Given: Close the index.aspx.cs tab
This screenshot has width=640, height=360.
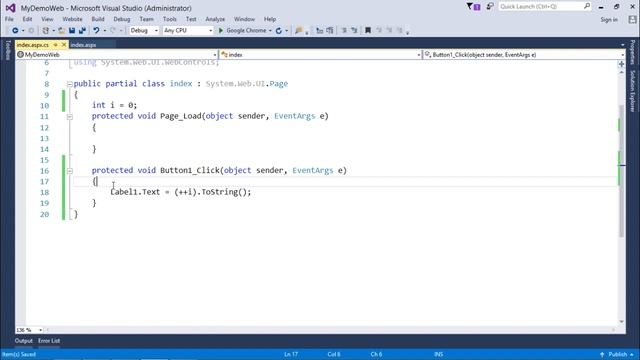Looking at the screenshot, I should 64,44.
